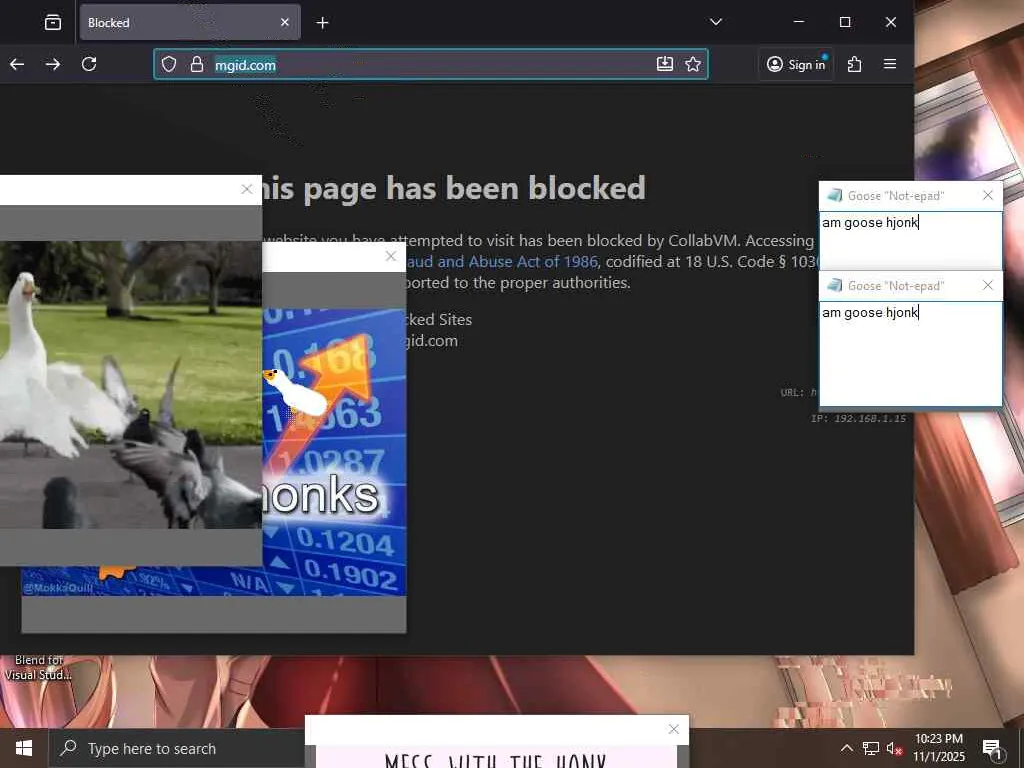Screen dimensions: 1024x768
Task: Click the 'ked Sites' text on blocked page
Action: pos(438,319)
